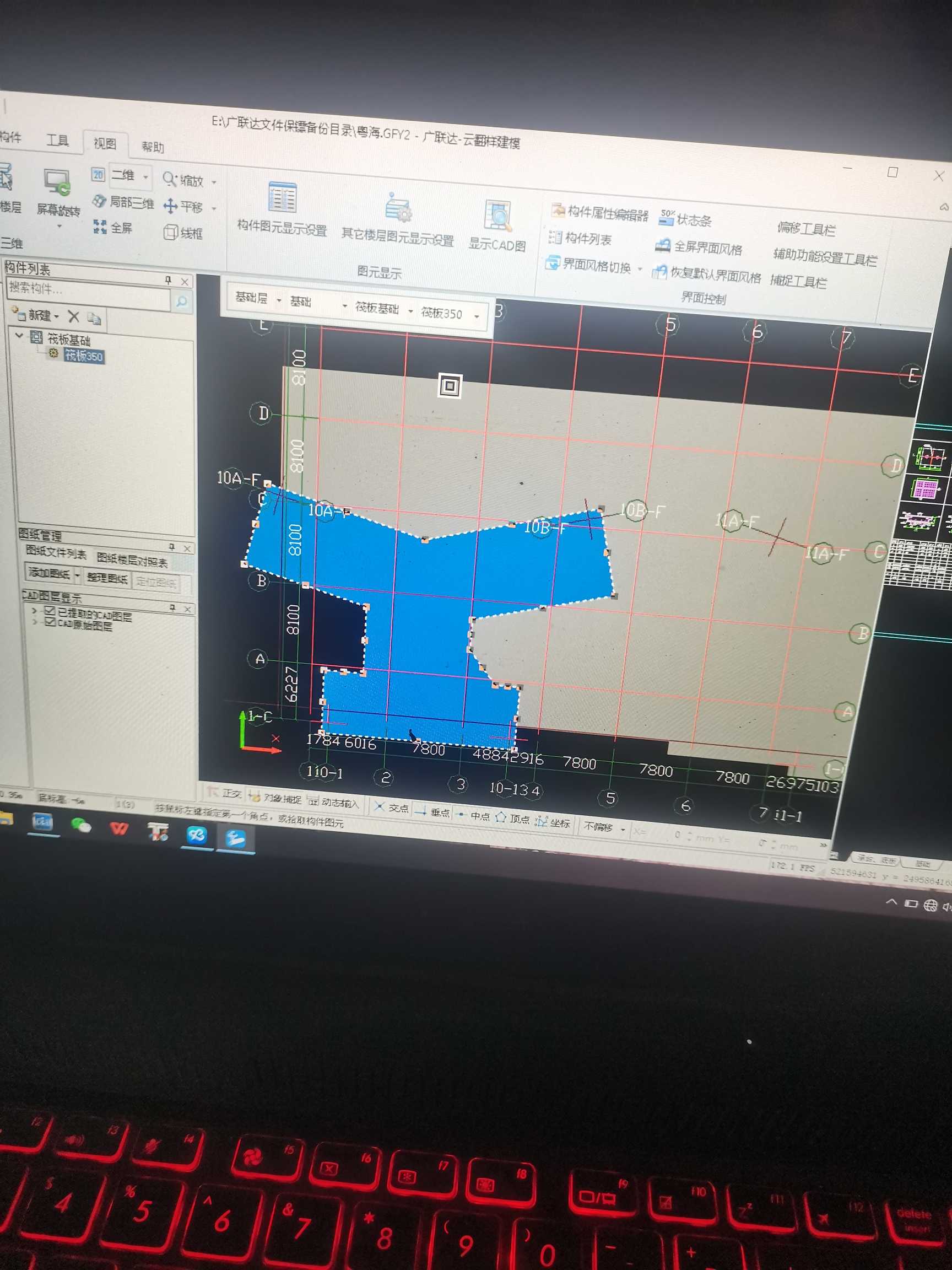The image size is (952, 1270).
Task: Open 其它楼层图元显示设置
Action: (x=398, y=220)
